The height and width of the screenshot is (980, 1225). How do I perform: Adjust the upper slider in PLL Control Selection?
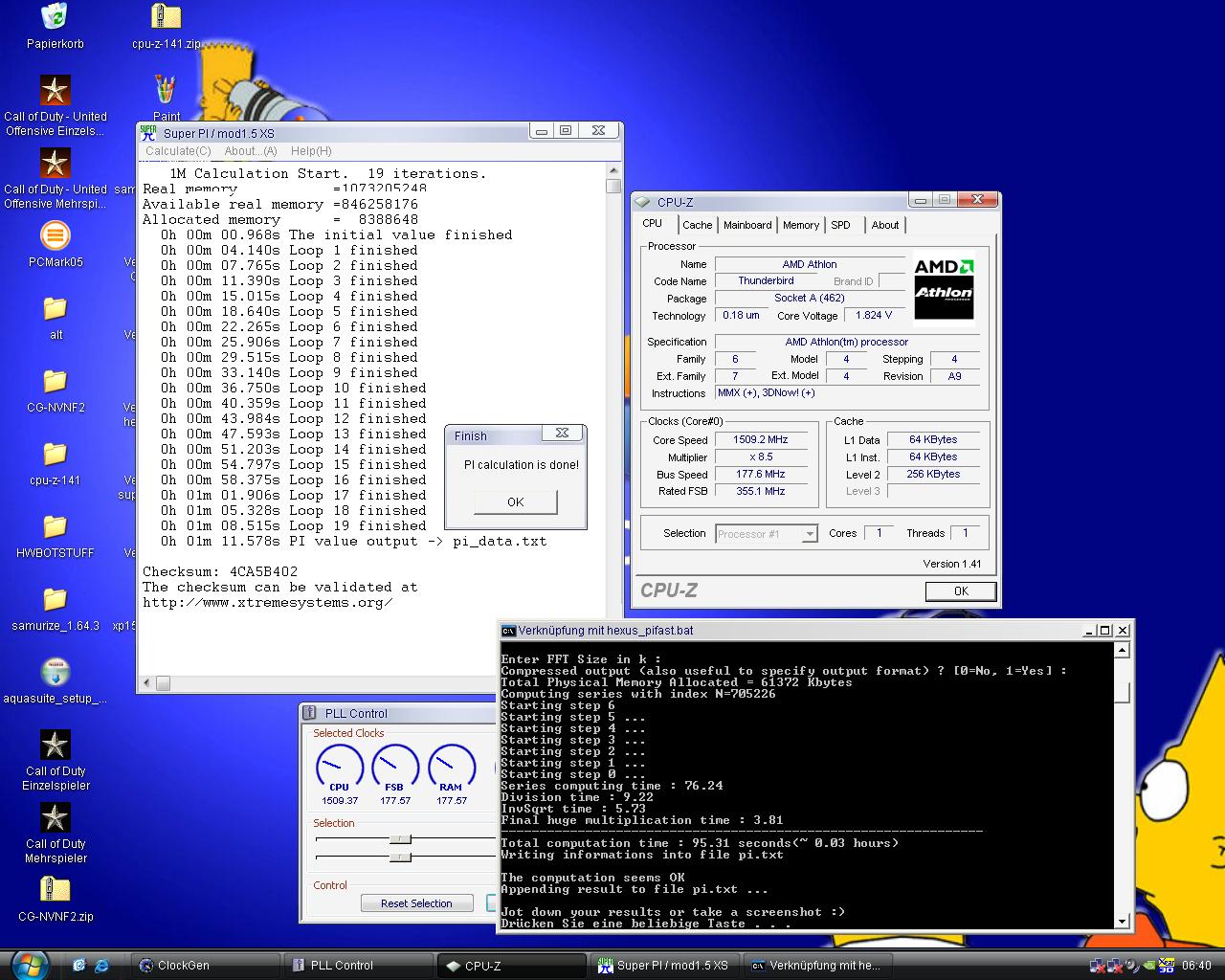[401, 839]
